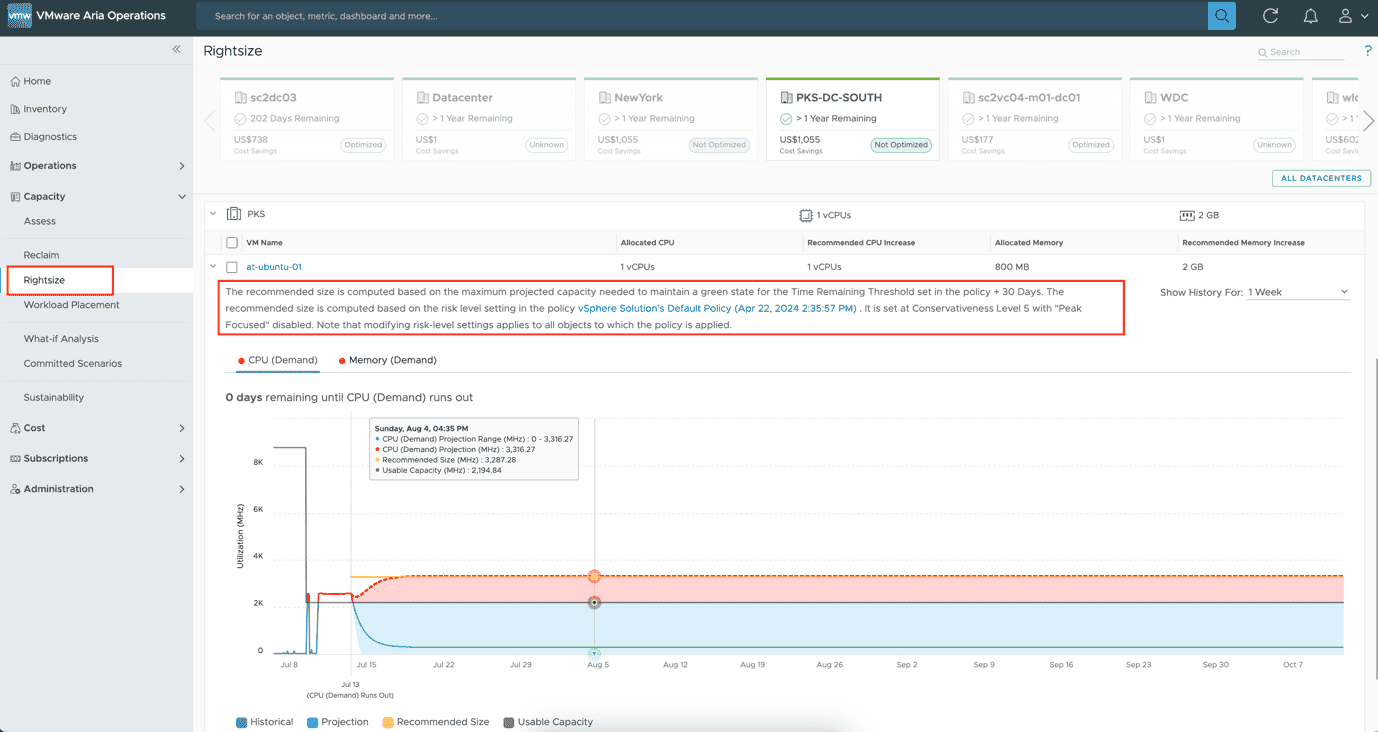Select the sc2dc03 datacenter card

(308, 119)
